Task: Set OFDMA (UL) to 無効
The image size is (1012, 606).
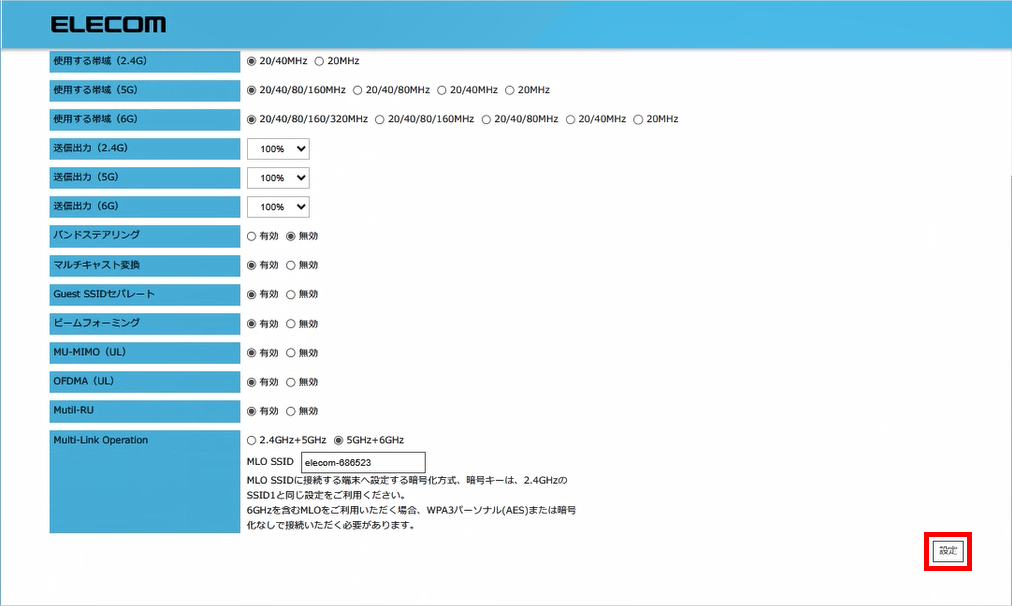Action: click(291, 381)
